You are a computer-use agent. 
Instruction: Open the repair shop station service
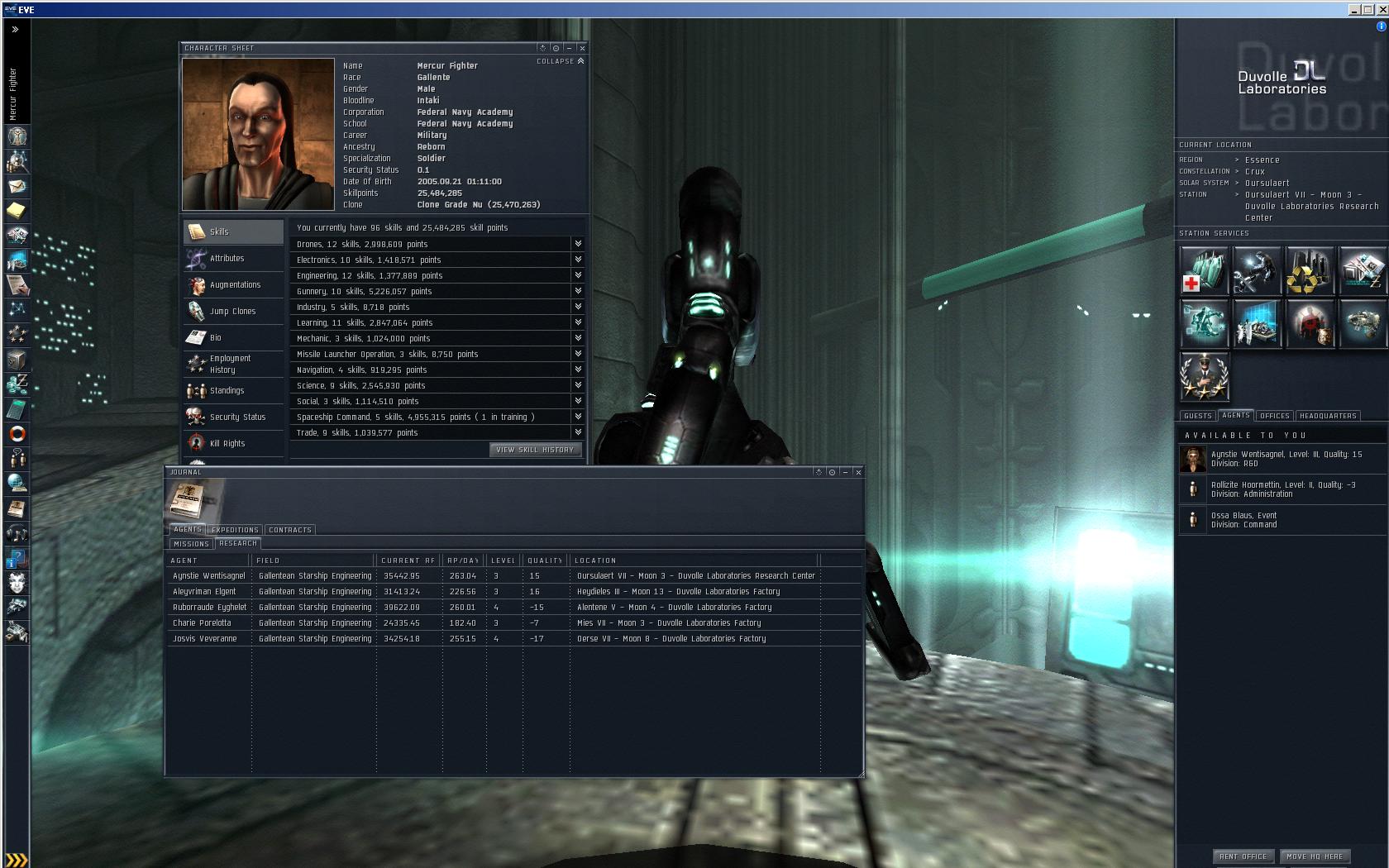point(1257,271)
